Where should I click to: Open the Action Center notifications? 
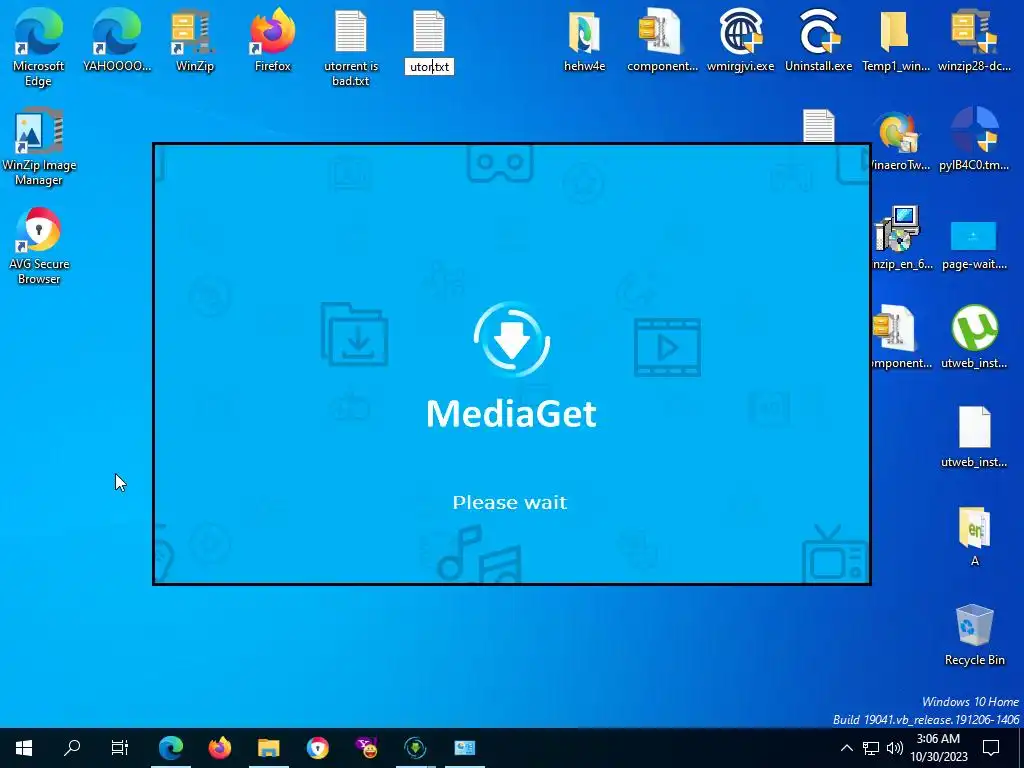coord(991,748)
